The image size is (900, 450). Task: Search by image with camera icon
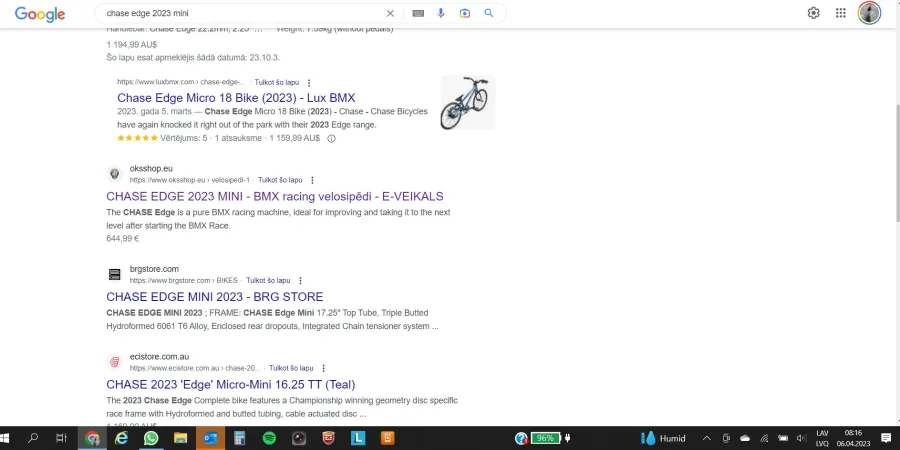coord(465,13)
